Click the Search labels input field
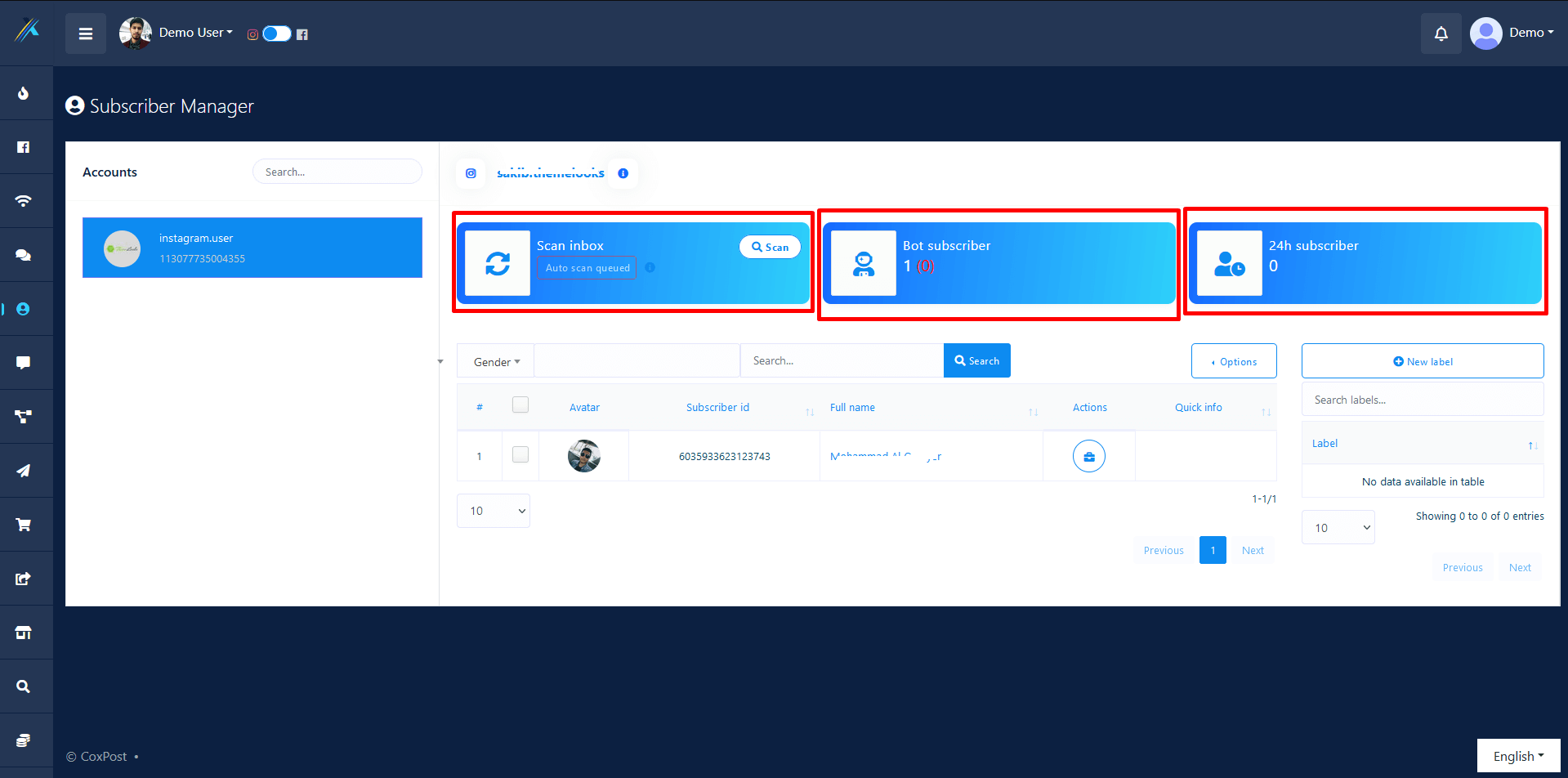Viewport: 1568px width, 778px height. [1422, 400]
